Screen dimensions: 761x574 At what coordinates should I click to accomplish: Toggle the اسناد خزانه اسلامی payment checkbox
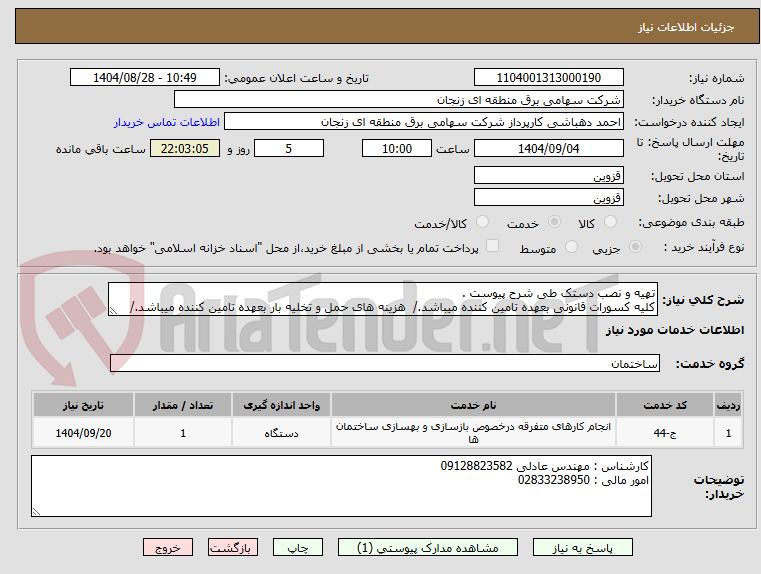pyautogui.click(x=493, y=246)
